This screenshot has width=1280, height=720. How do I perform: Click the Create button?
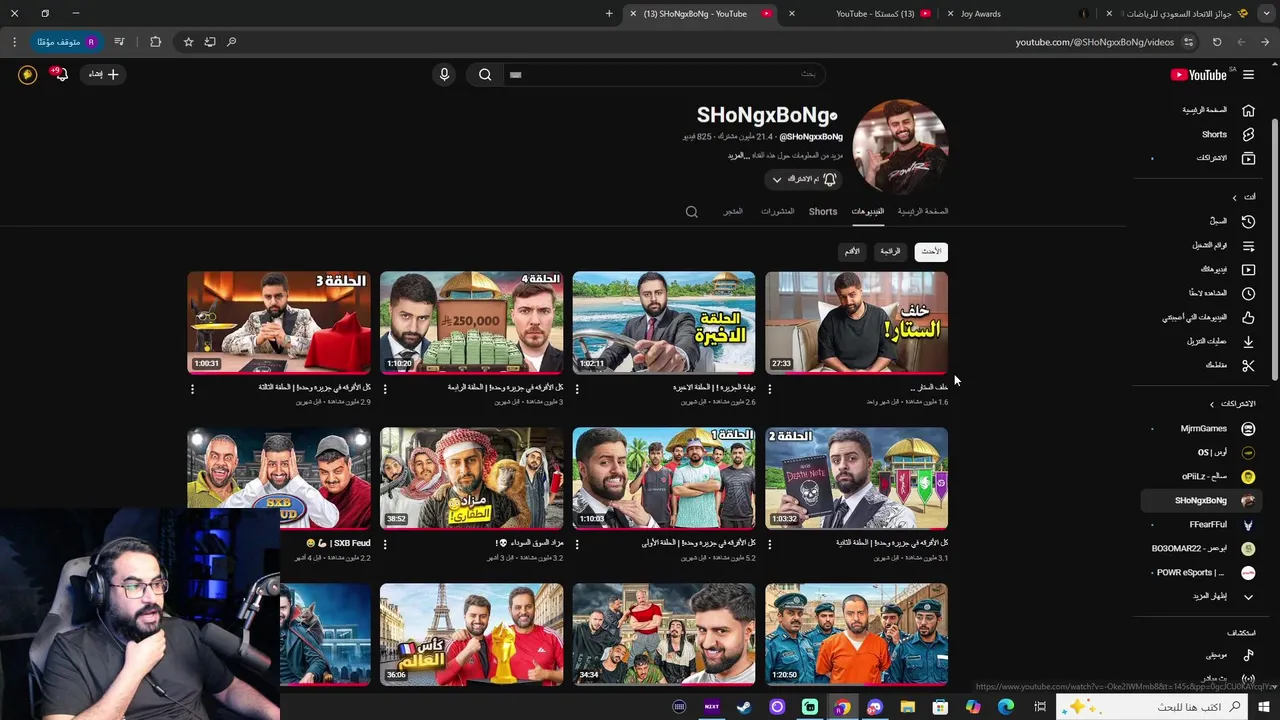[x=103, y=75]
